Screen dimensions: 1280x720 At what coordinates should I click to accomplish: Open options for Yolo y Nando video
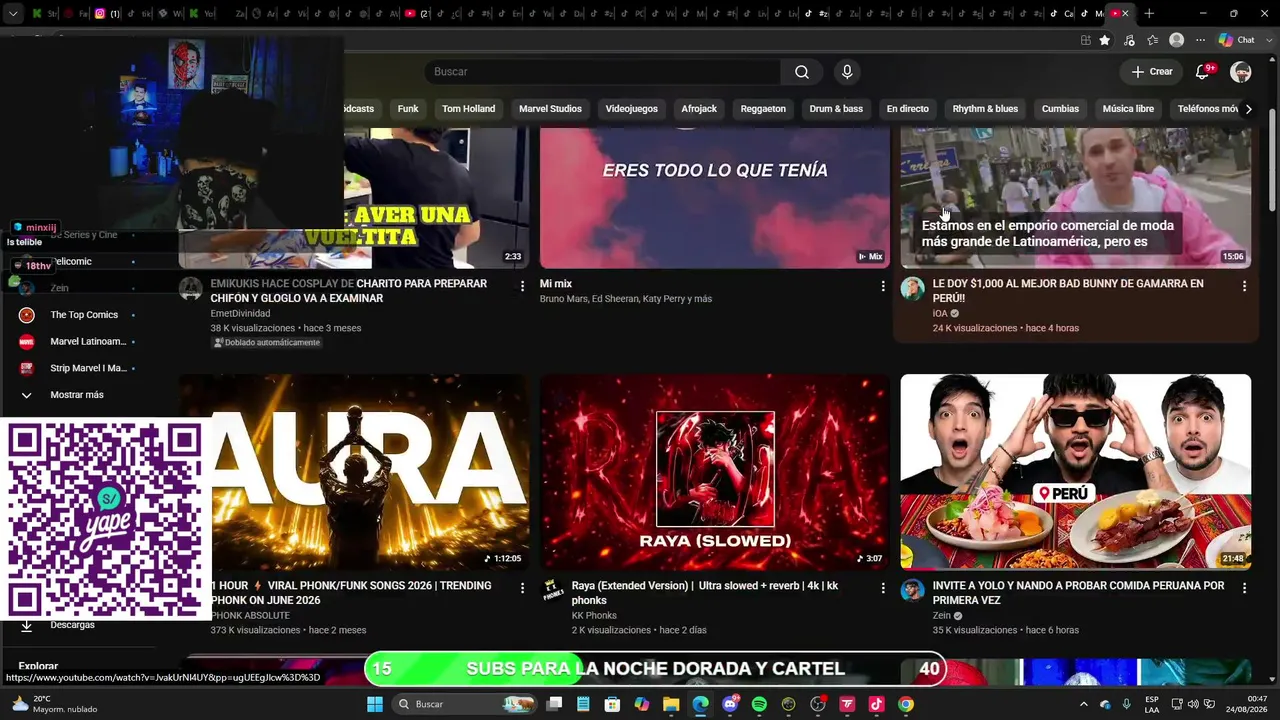(x=1244, y=588)
